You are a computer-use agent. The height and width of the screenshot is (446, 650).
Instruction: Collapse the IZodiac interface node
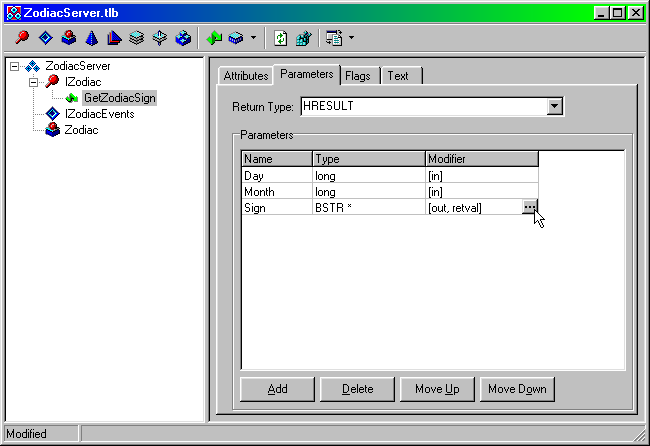pyautogui.click(x=33, y=82)
